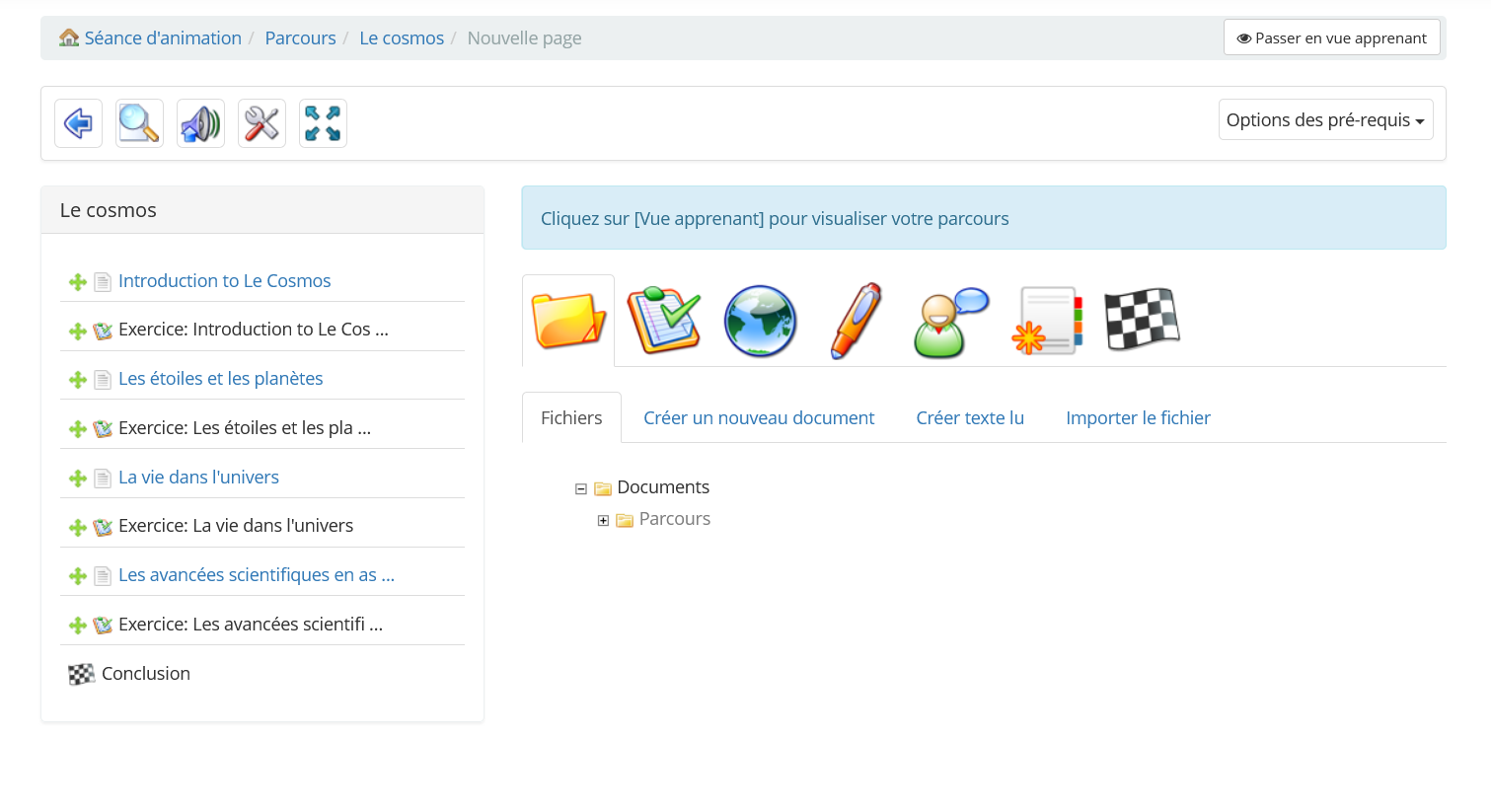Open the Options des pré-requis dropdown
This screenshot has width=1491, height=812.
tap(1325, 118)
